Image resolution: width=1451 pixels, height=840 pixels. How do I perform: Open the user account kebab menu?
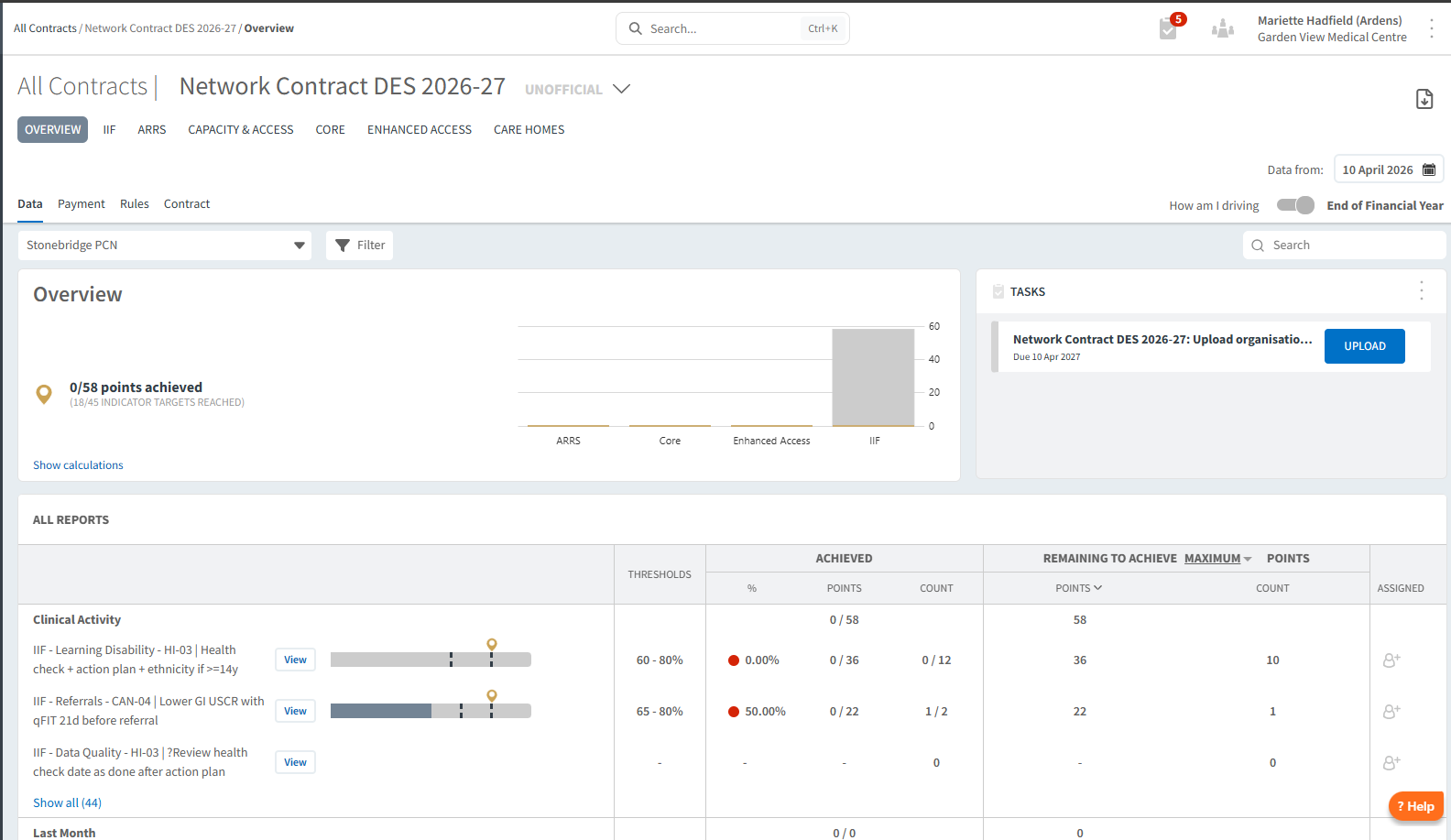coord(1431,28)
